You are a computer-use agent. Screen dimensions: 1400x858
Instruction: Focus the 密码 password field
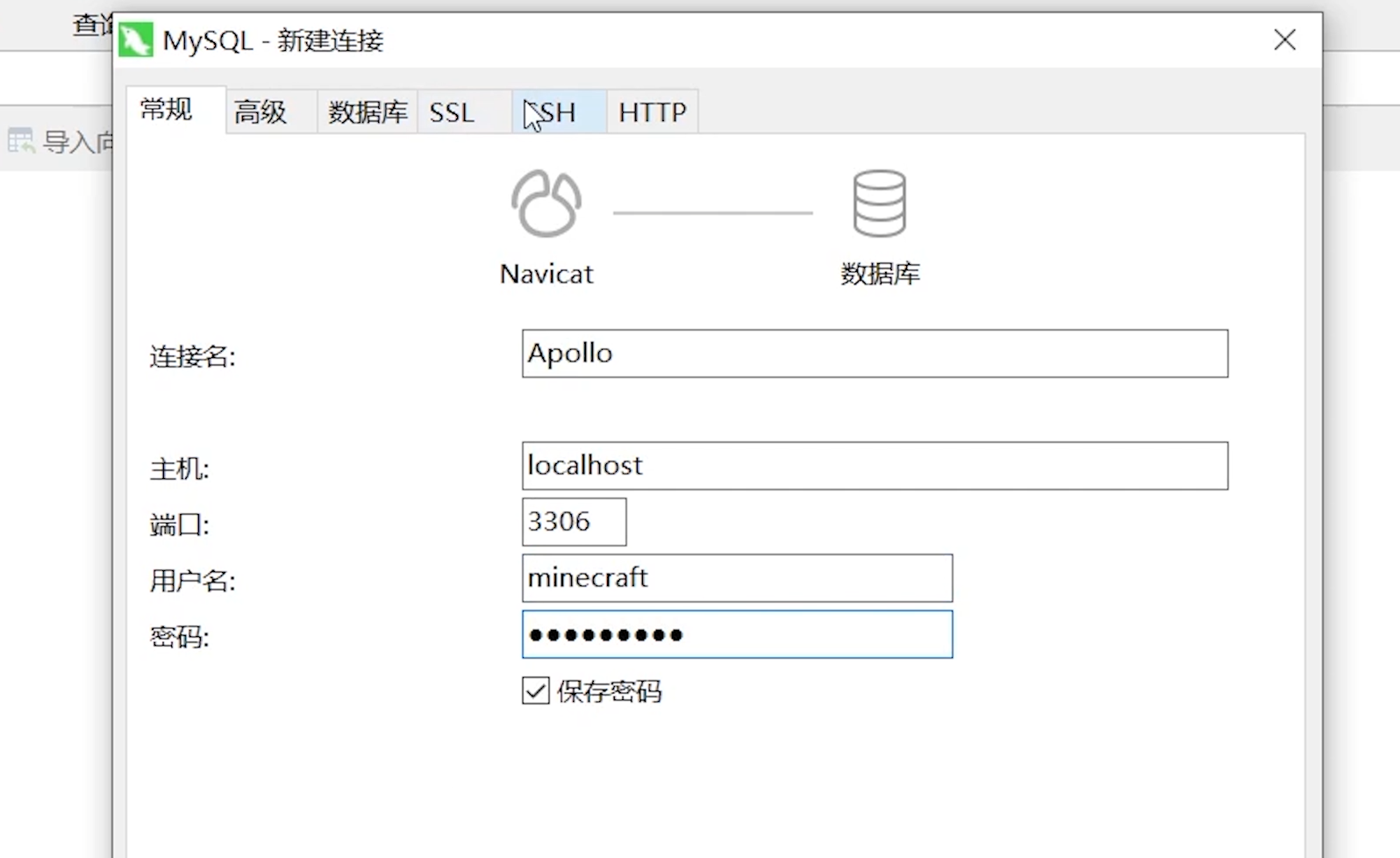pos(737,634)
